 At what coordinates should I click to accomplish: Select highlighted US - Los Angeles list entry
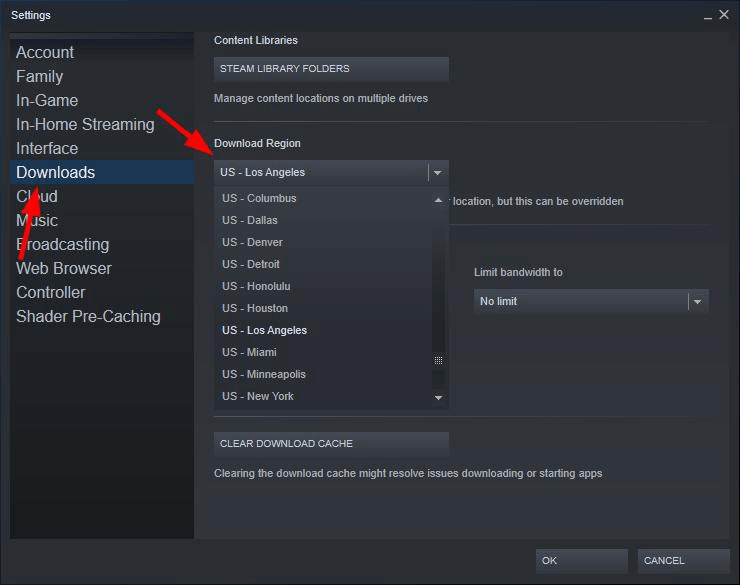(x=323, y=330)
